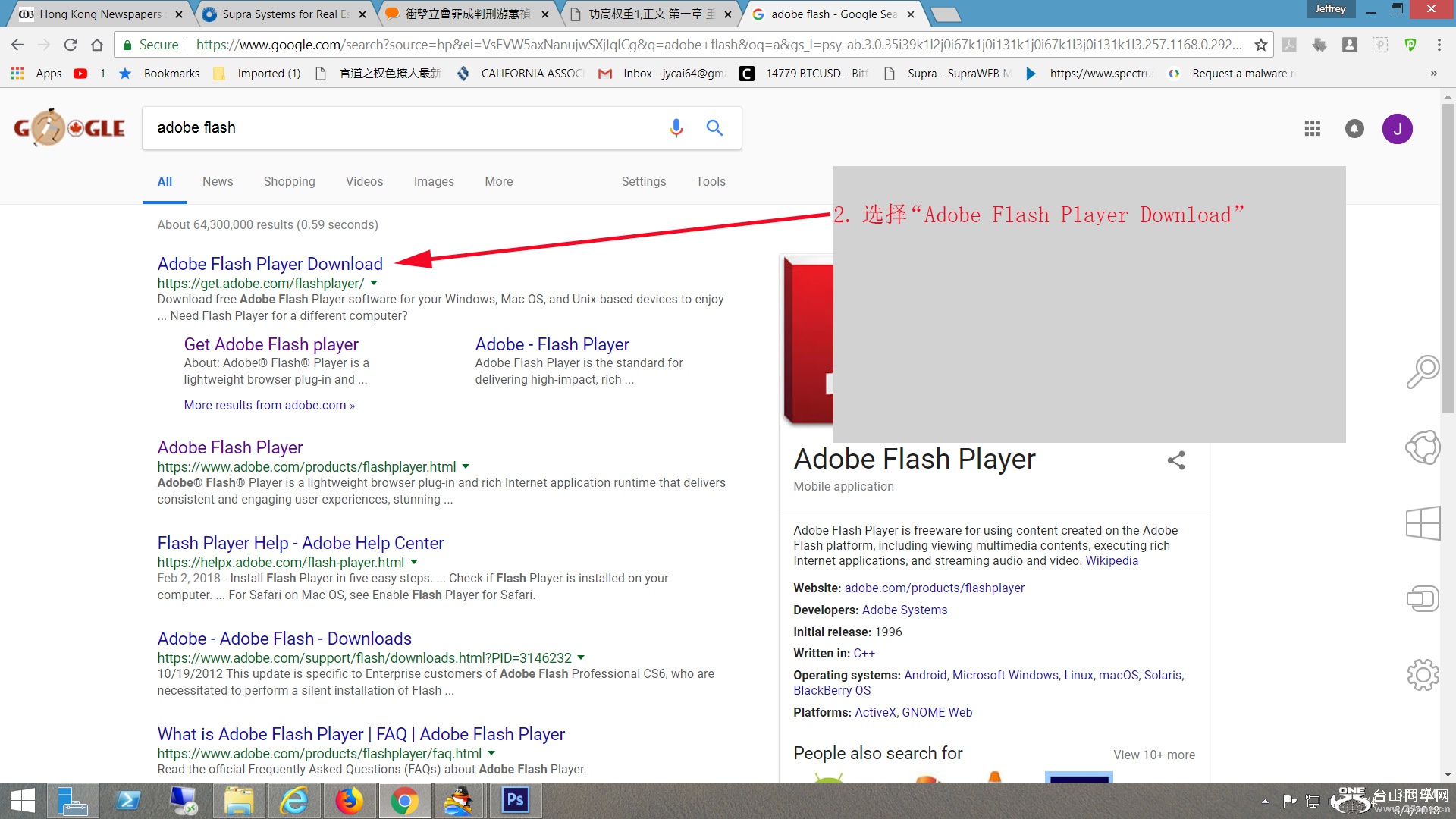Expand the get.adobe.com/flashplayer result dropdown arrow
1456x819 pixels.
tap(374, 283)
